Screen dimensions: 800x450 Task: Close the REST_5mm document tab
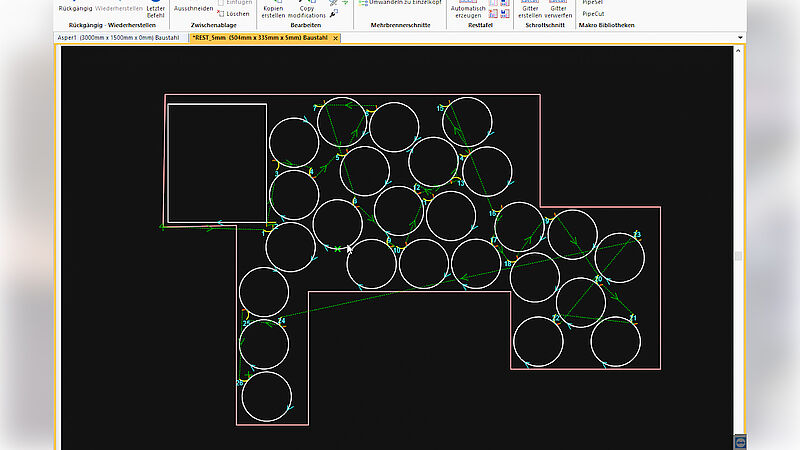tap(335, 38)
